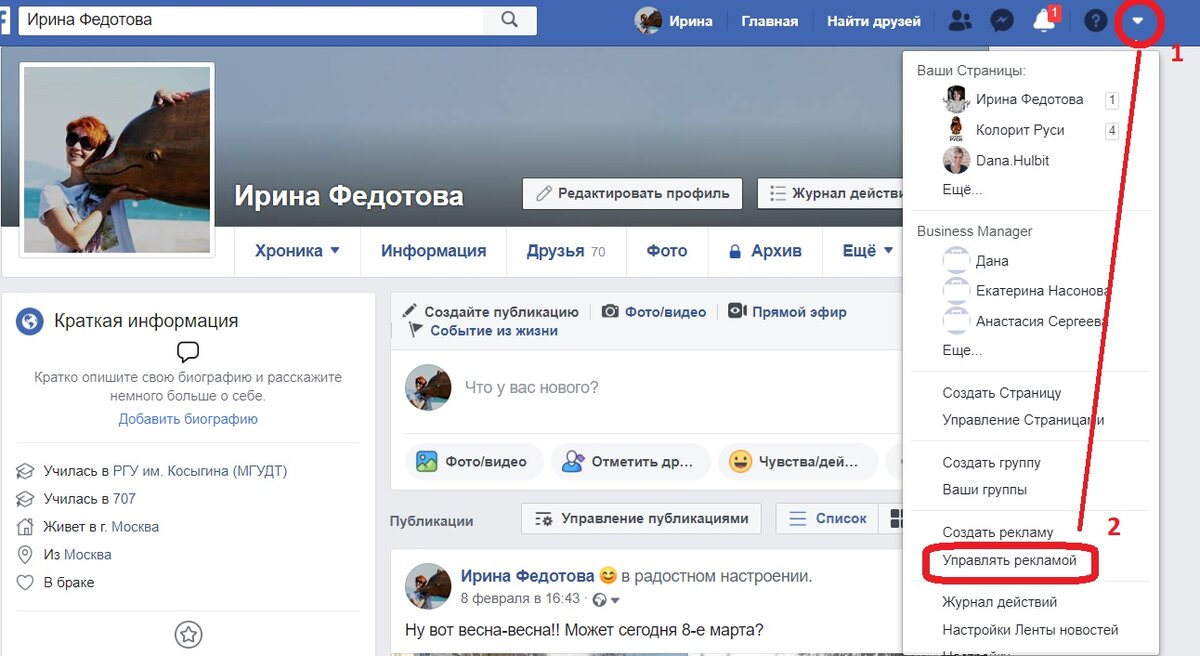Image resolution: width=1200 pixels, height=656 pixels.
Task: Click Добавить биографию link
Action: point(188,419)
